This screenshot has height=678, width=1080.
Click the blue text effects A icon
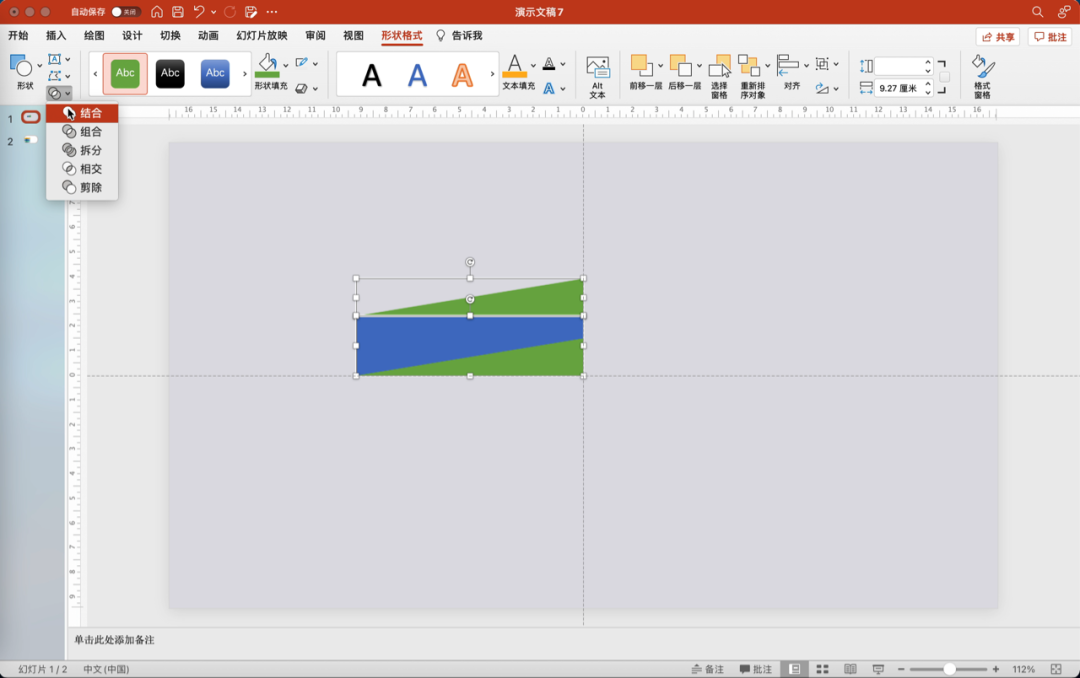click(x=549, y=88)
